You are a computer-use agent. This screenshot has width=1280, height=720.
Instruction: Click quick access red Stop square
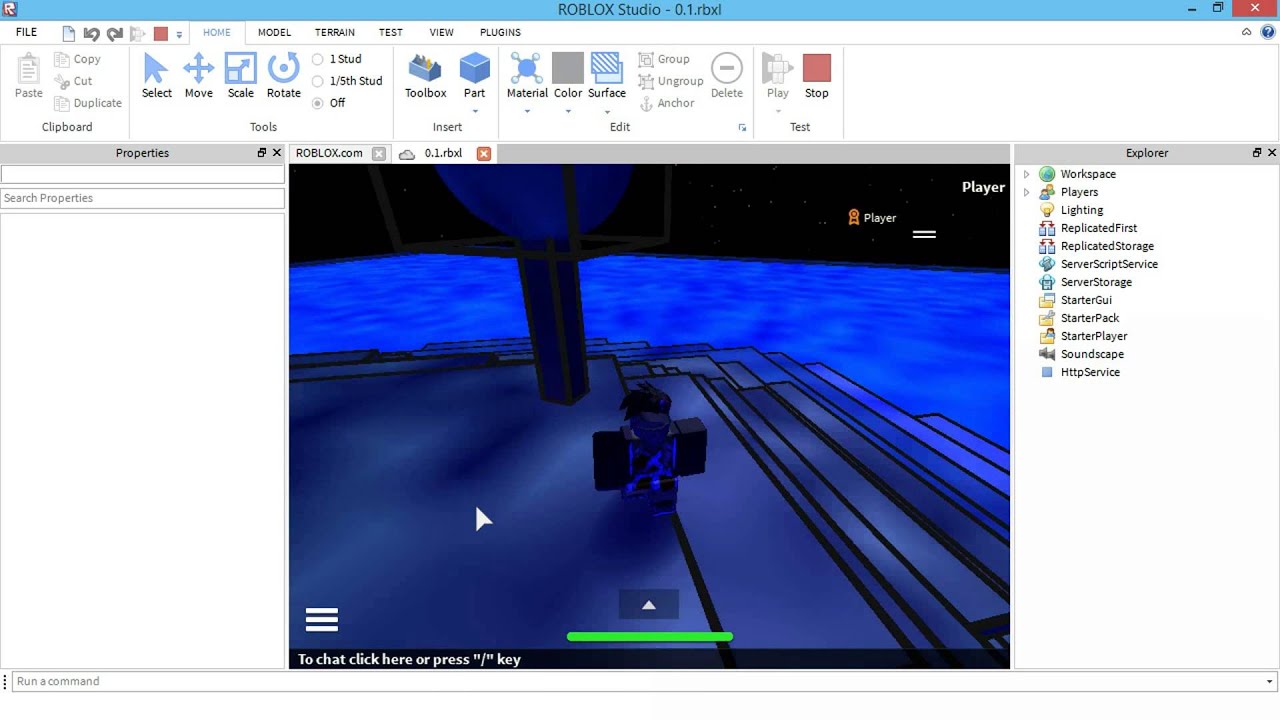click(x=160, y=33)
